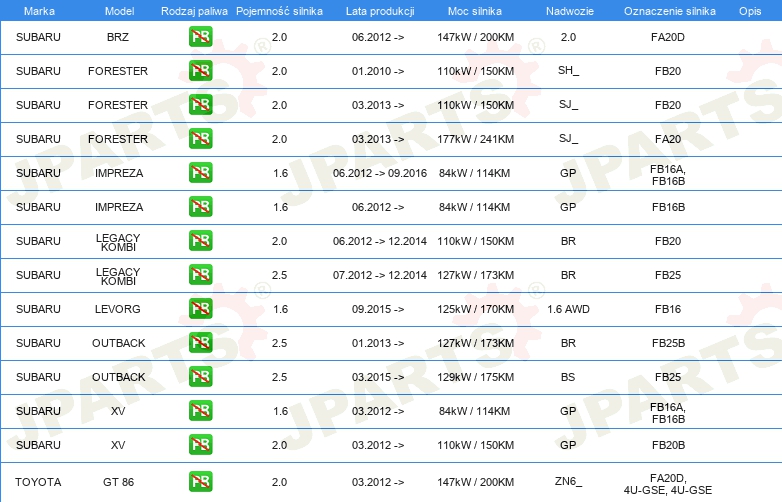The image size is (782, 502).
Task: Click the fuel icon in the Impreza FB16B-only row
Action: coord(200,206)
